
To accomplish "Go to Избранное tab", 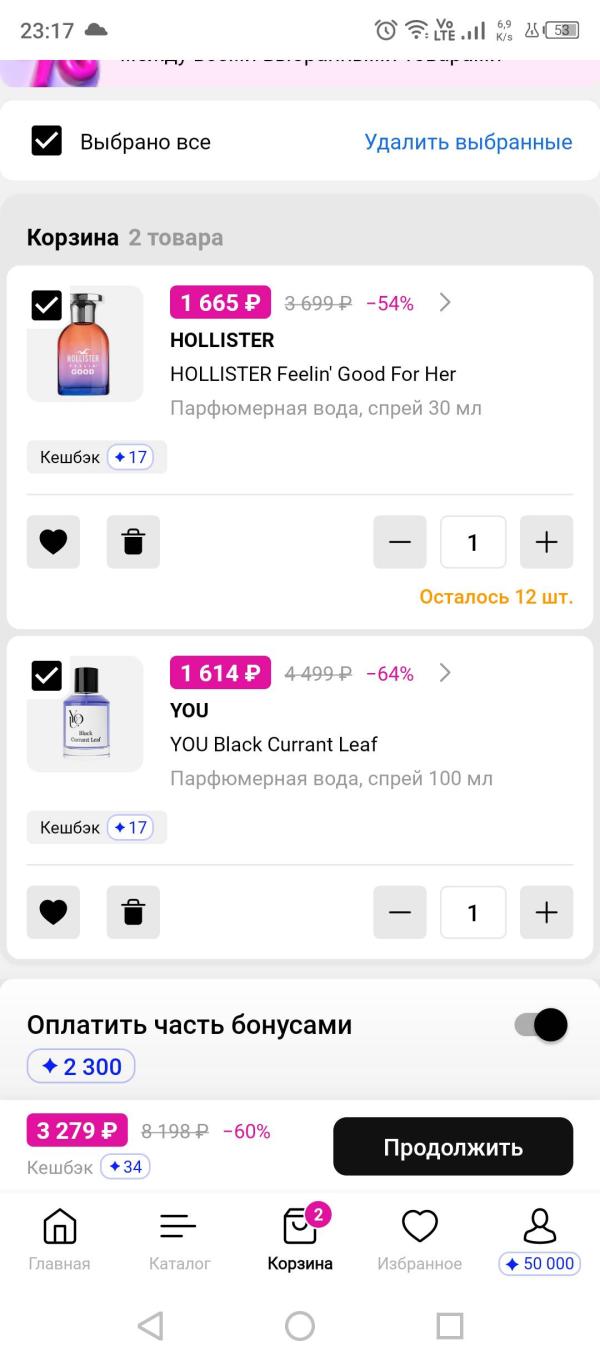I will 419,1240.
